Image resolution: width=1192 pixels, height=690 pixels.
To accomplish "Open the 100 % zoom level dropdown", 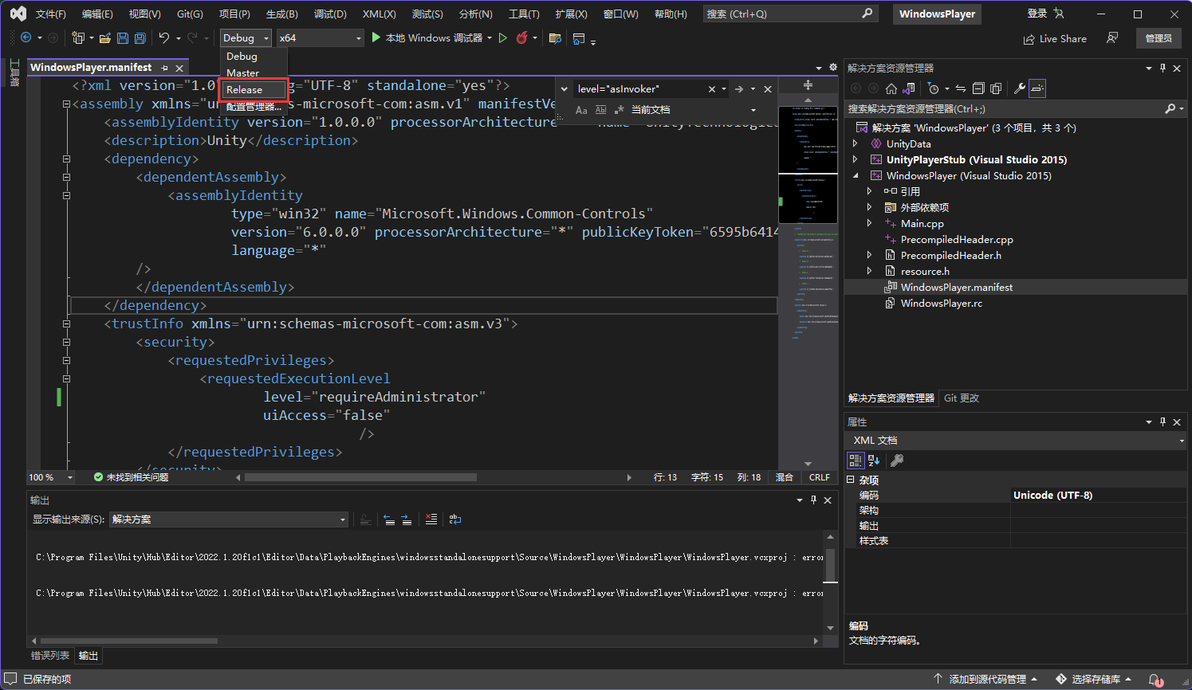I will pyautogui.click(x=50, y=477).
